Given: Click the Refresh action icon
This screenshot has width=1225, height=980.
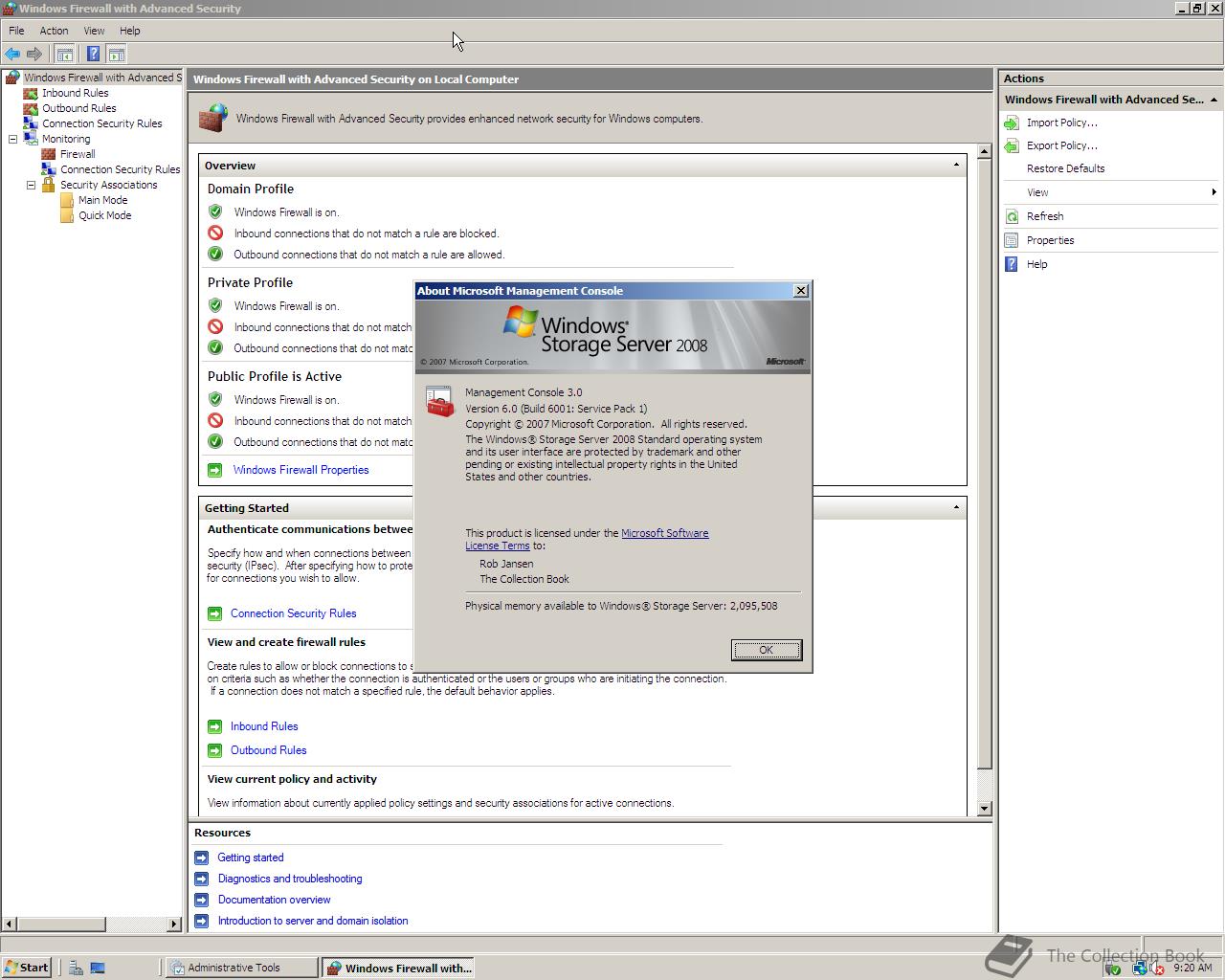Looking at the screenshot, I should pos(1012,216).
